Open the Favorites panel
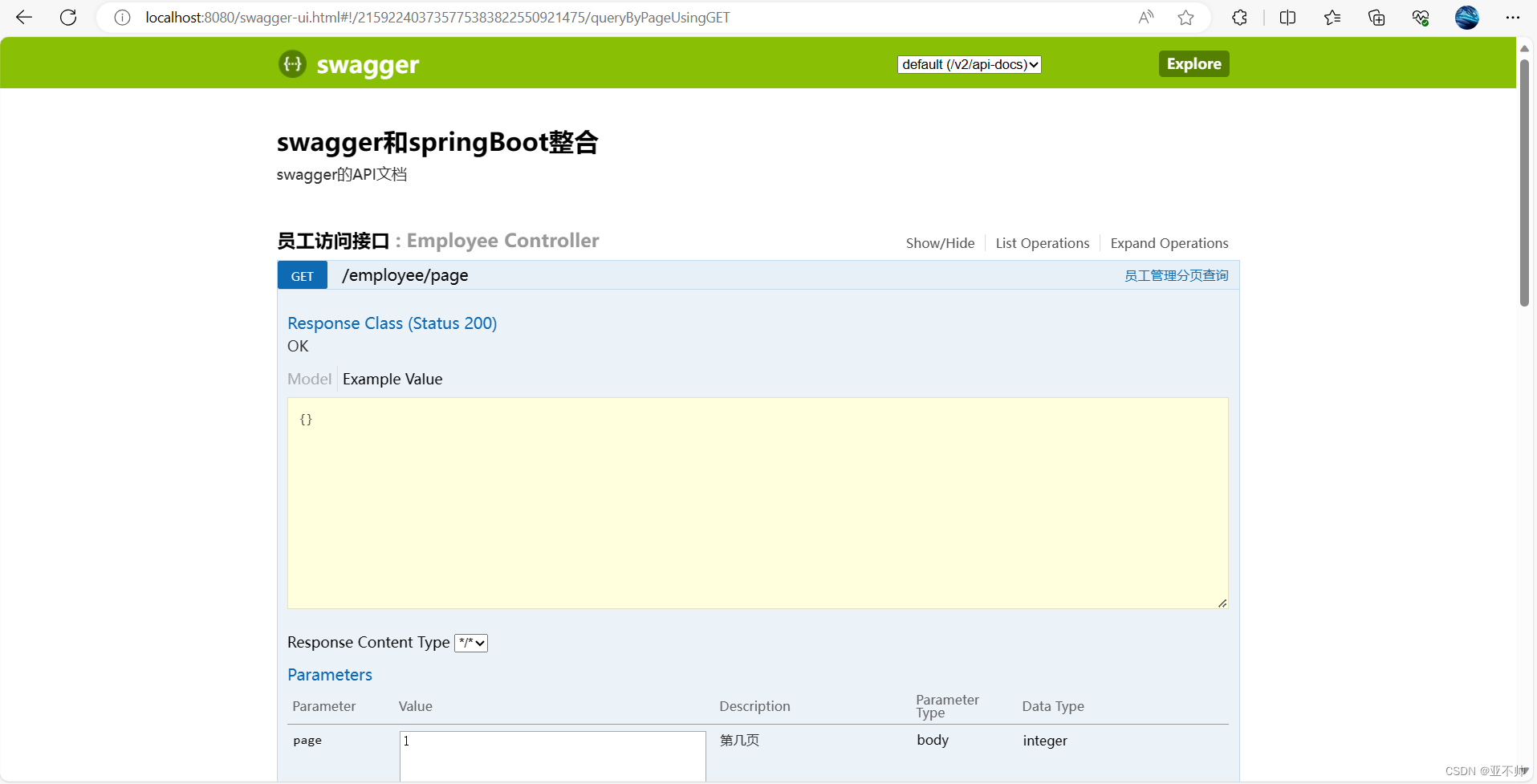This screenshot has height=784, width=1537. click(x=1332, y=17)
